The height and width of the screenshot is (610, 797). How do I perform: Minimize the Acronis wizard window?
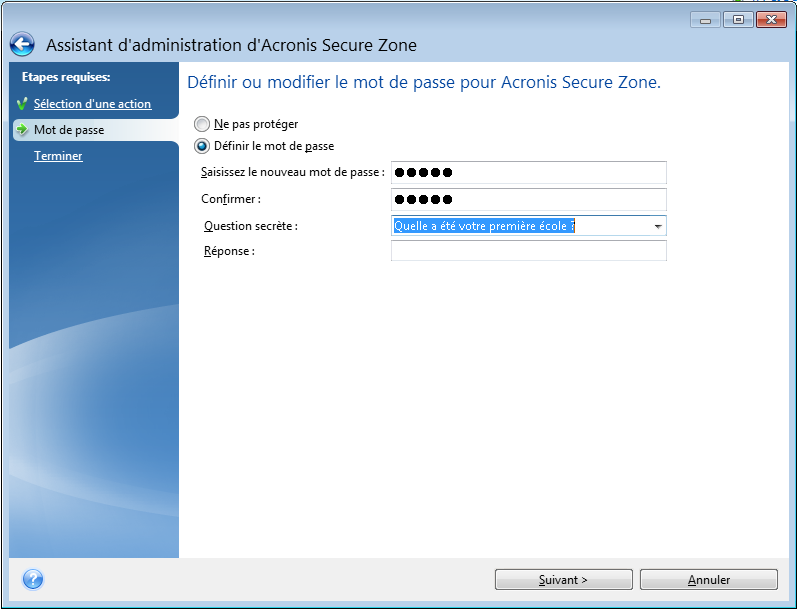[x=704, y=19]
